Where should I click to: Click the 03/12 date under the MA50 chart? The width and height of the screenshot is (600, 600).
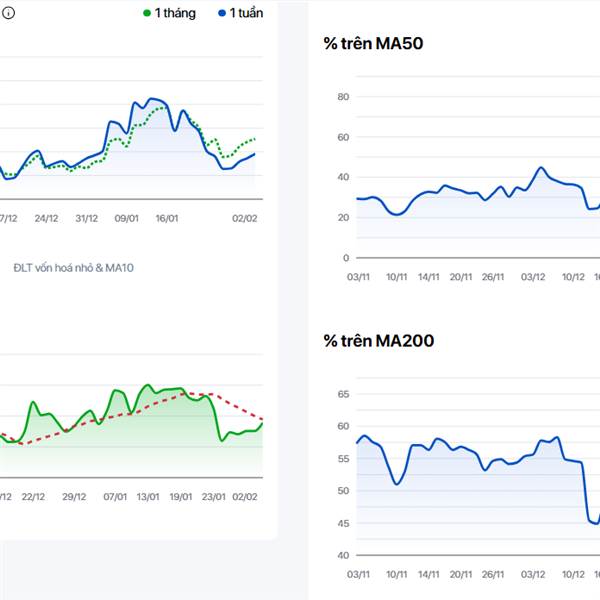532,276
